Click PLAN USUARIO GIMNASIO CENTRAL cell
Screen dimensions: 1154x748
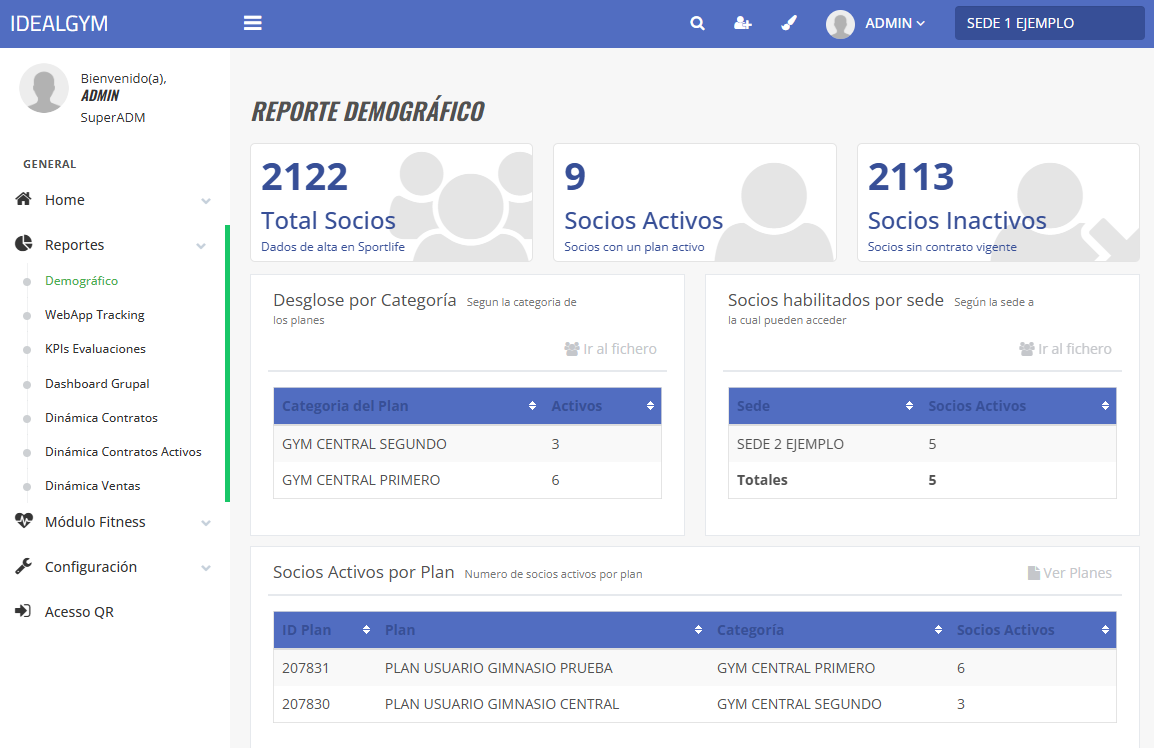[502, 704]
